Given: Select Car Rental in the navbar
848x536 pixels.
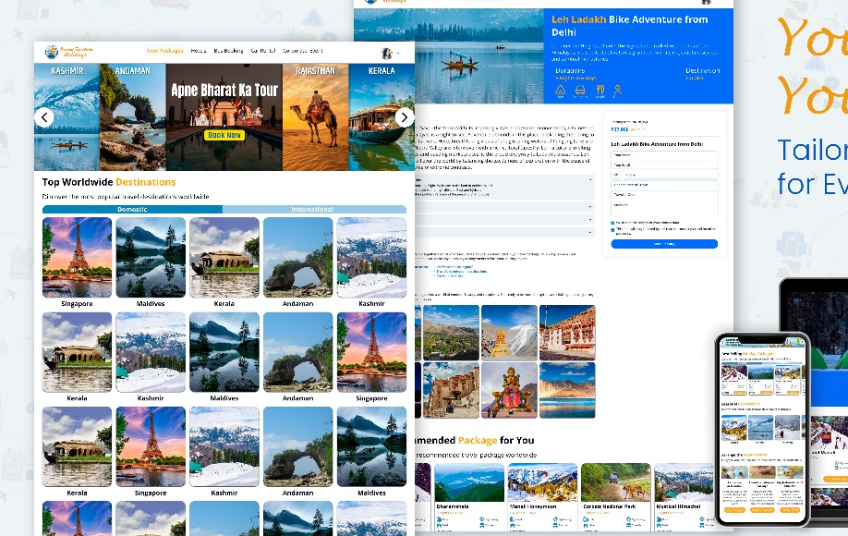Looking at the screenshot, I should (x=263, y=51).
